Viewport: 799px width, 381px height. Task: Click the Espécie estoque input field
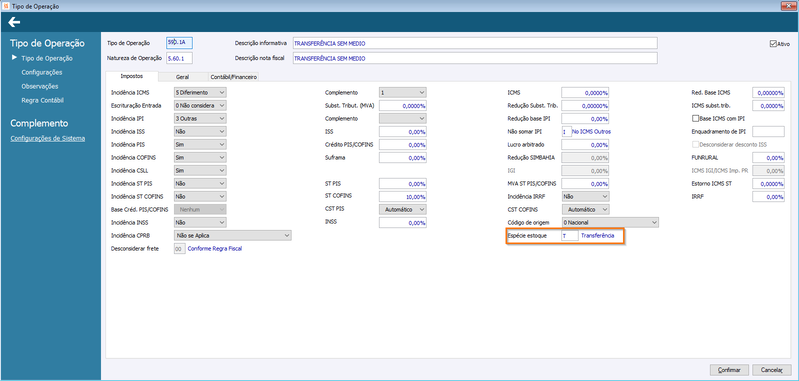pyautogui.click(x=570, y=236)
